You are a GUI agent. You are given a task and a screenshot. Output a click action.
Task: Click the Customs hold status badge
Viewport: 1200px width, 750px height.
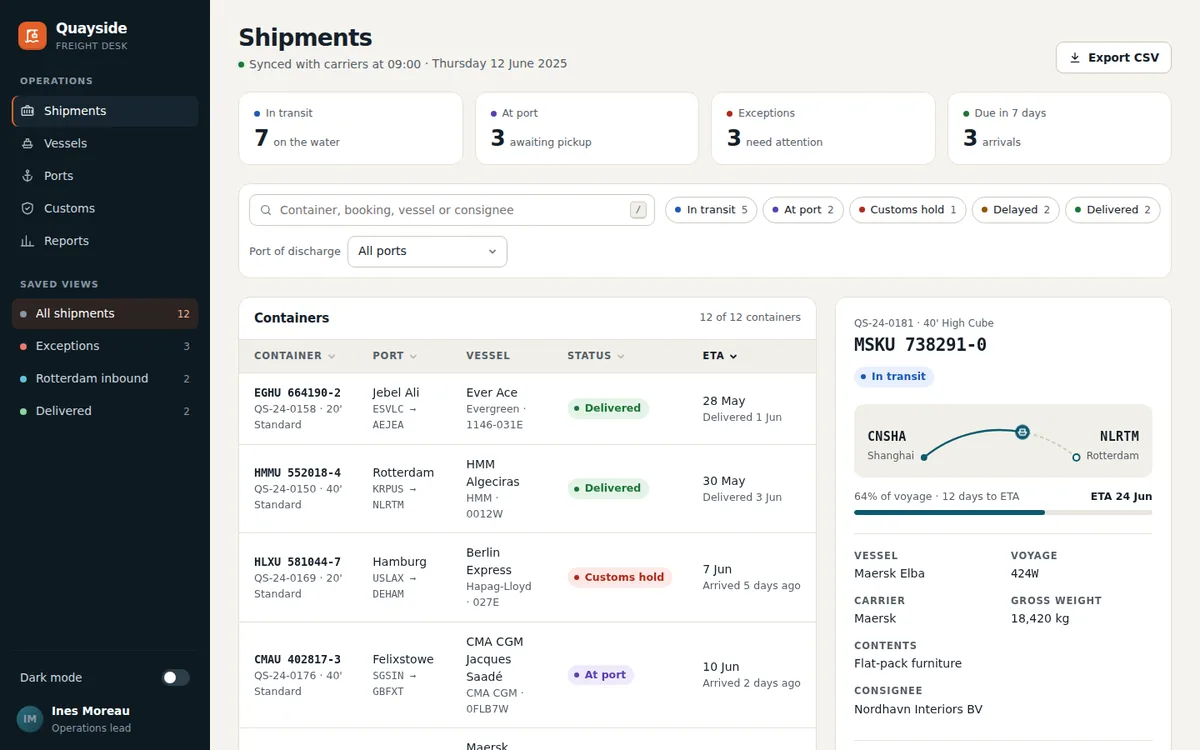(x=620, y=577)
